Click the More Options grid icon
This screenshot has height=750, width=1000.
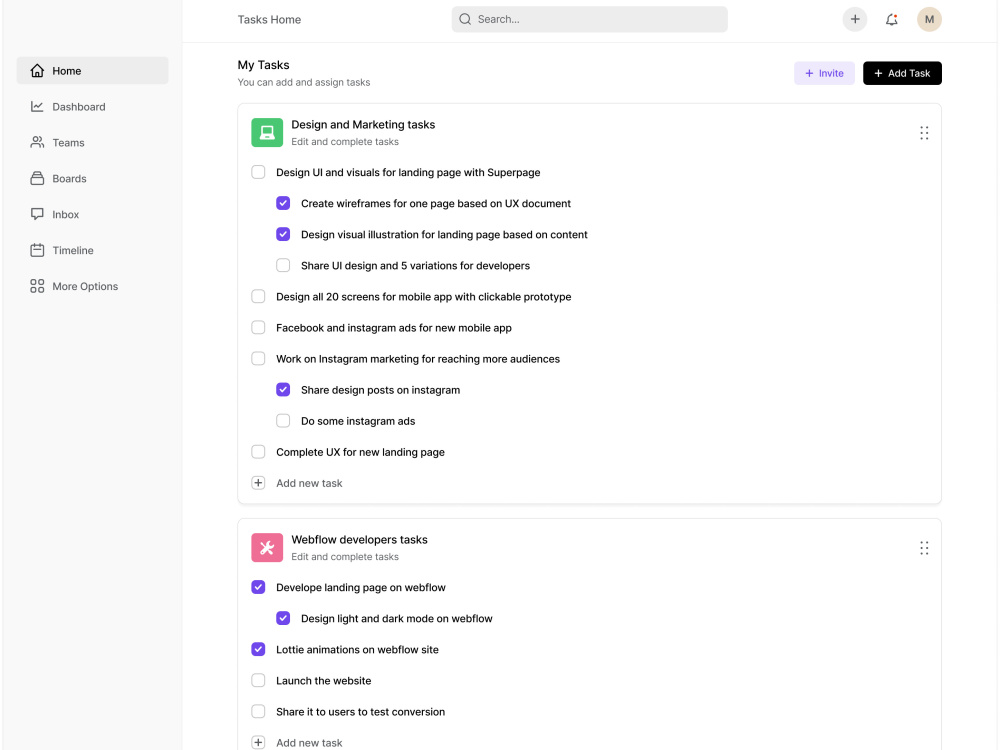point(37,286)
